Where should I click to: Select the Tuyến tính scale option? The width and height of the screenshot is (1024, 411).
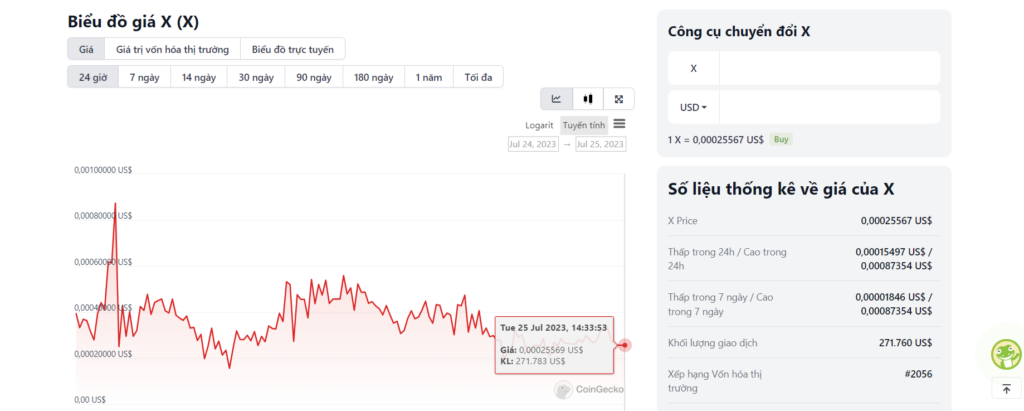(x=583, y=125)
